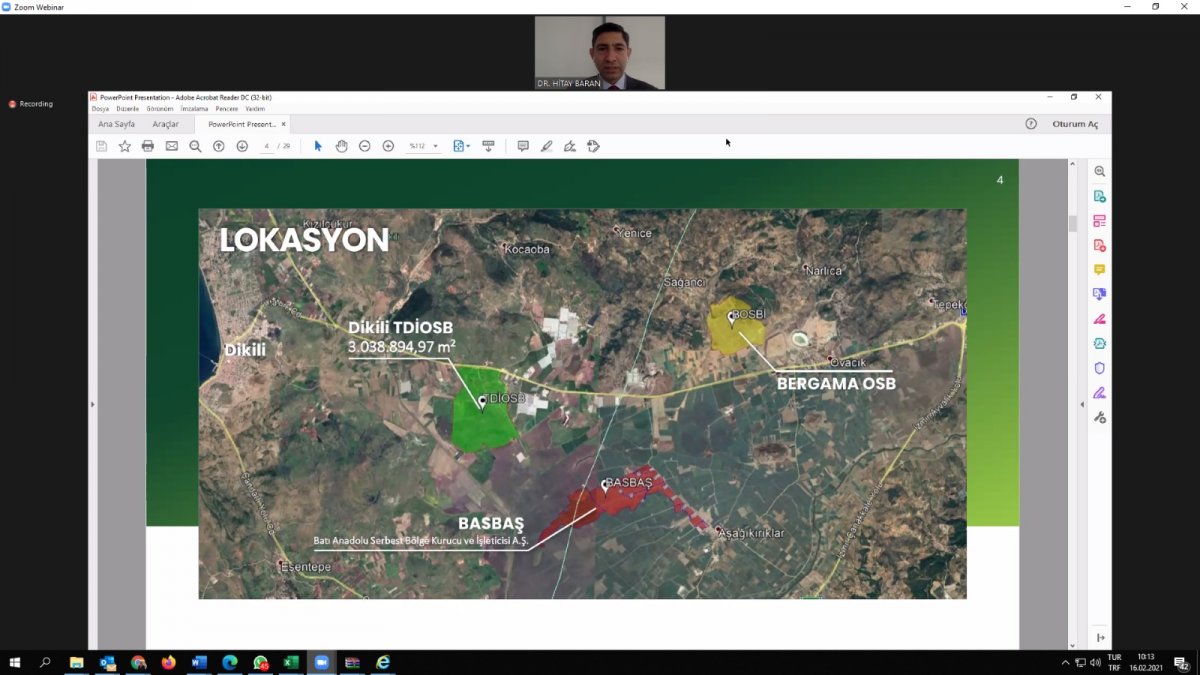Select the PowerPoint Present... document tab
Viewport: 1200px width, 675px height.
coord(241,124)
